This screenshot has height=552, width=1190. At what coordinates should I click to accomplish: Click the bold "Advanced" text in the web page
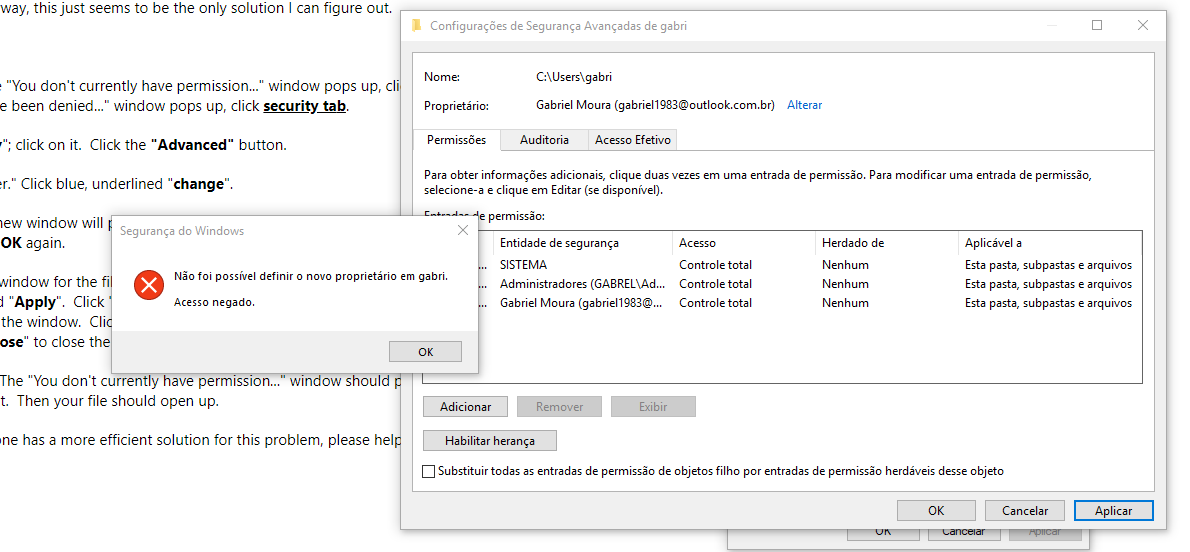(x=193, y=145)
